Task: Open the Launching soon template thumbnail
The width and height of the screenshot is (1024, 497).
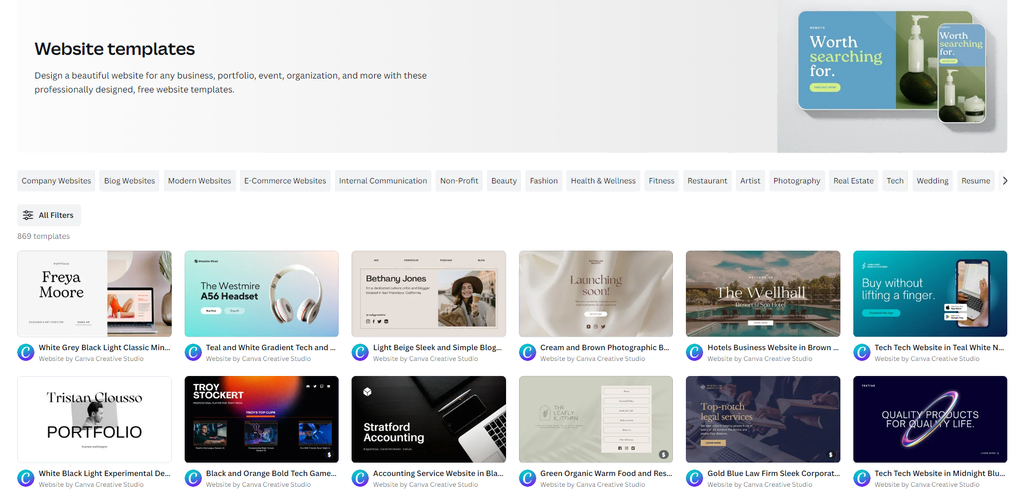Action: pyautogui.click(x=596, y=294)
